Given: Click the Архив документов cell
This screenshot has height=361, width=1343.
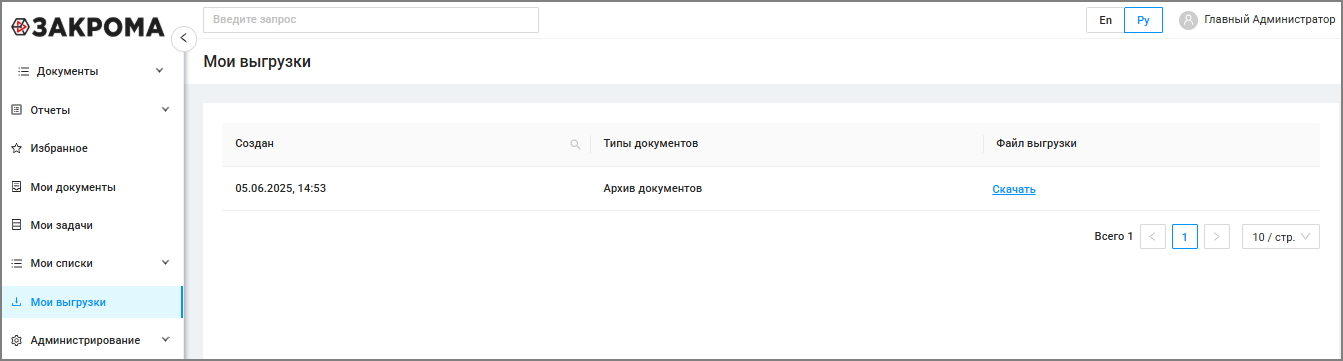Looking at the screenshot, I should [653, 188].
